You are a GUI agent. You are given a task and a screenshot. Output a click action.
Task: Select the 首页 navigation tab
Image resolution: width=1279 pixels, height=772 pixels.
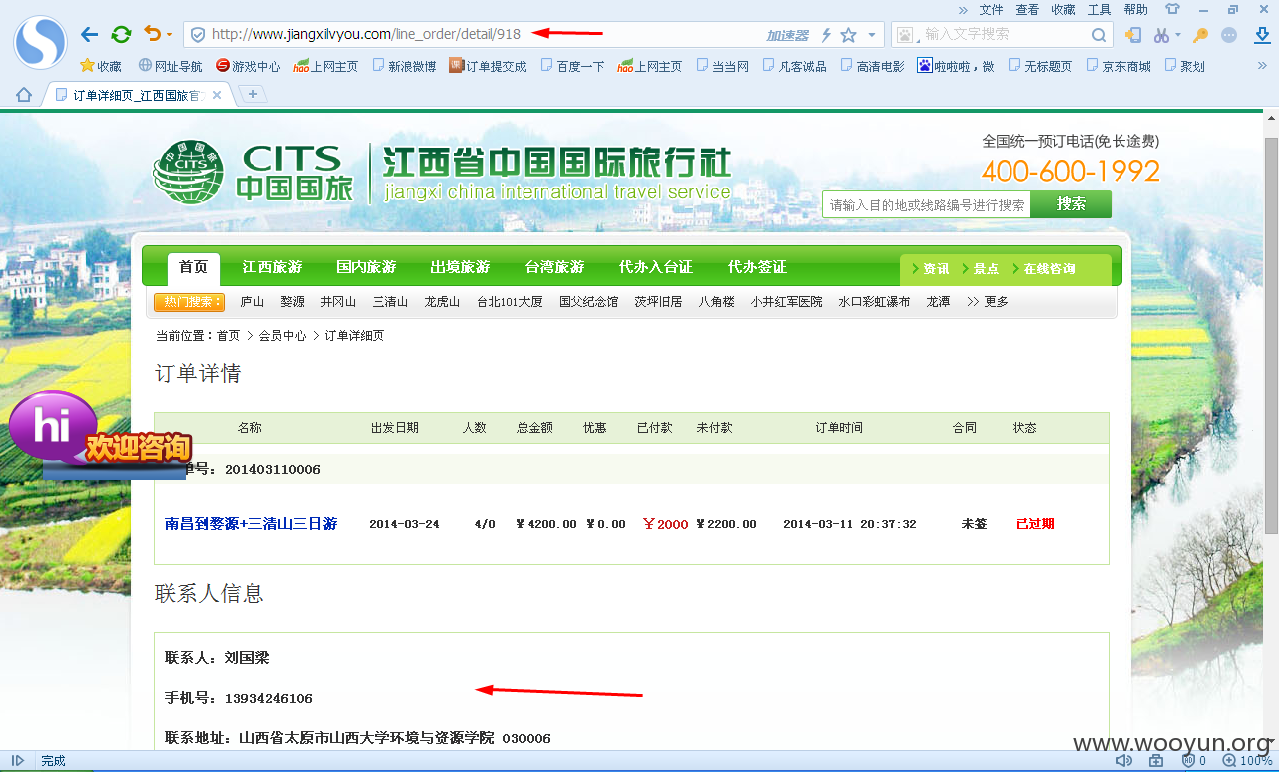pos(193,267)
